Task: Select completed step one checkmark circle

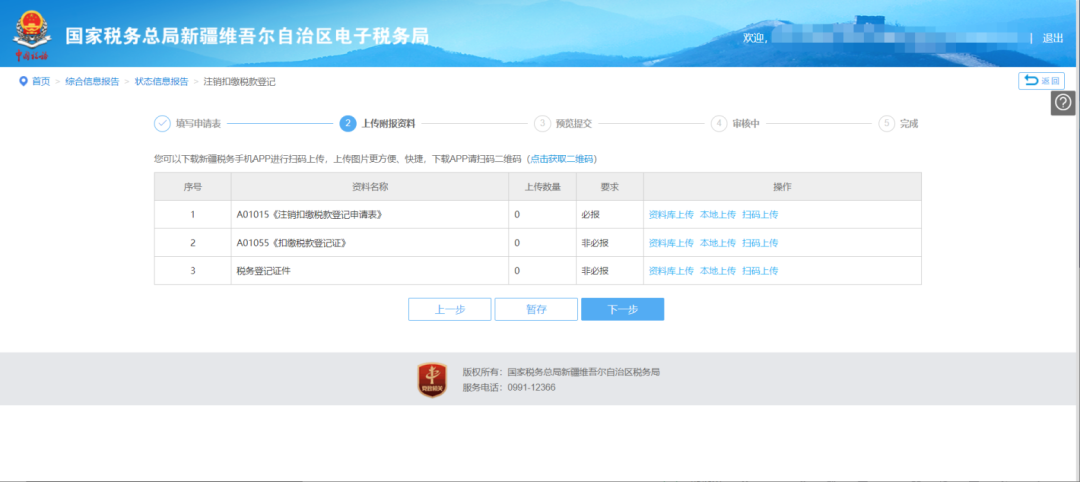Action: pyautogui.click(x=162, y=123)
